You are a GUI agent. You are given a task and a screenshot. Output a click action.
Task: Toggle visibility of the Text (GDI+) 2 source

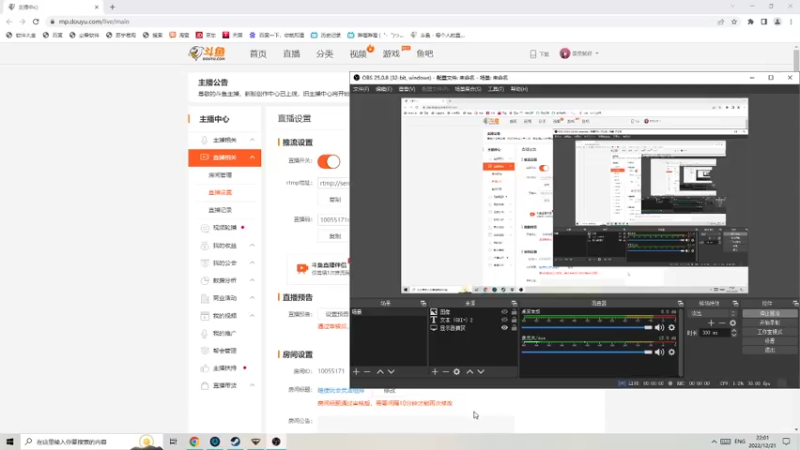[x=504, y=320]
